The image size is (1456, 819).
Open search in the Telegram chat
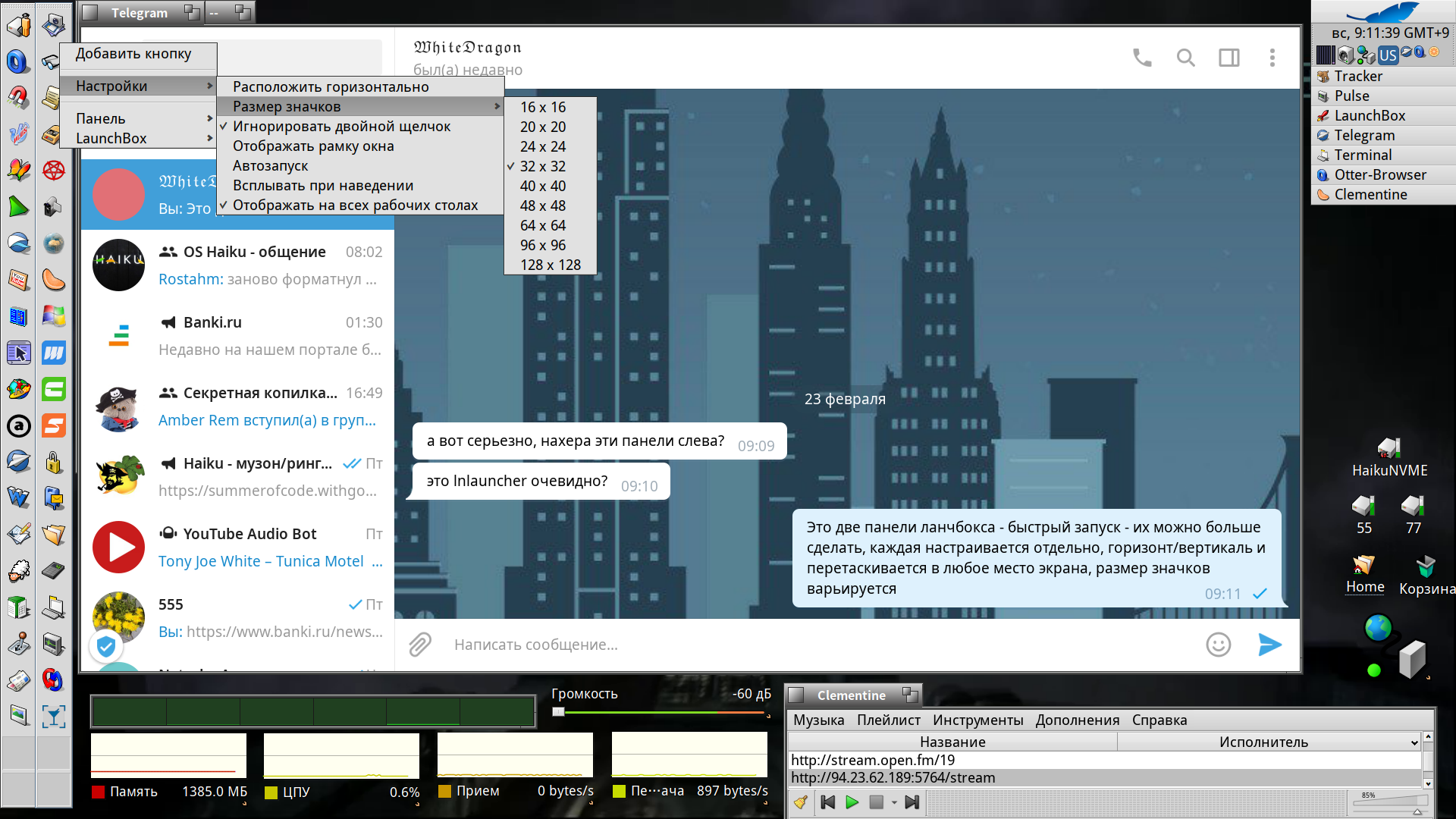(x=1185, y=58)
